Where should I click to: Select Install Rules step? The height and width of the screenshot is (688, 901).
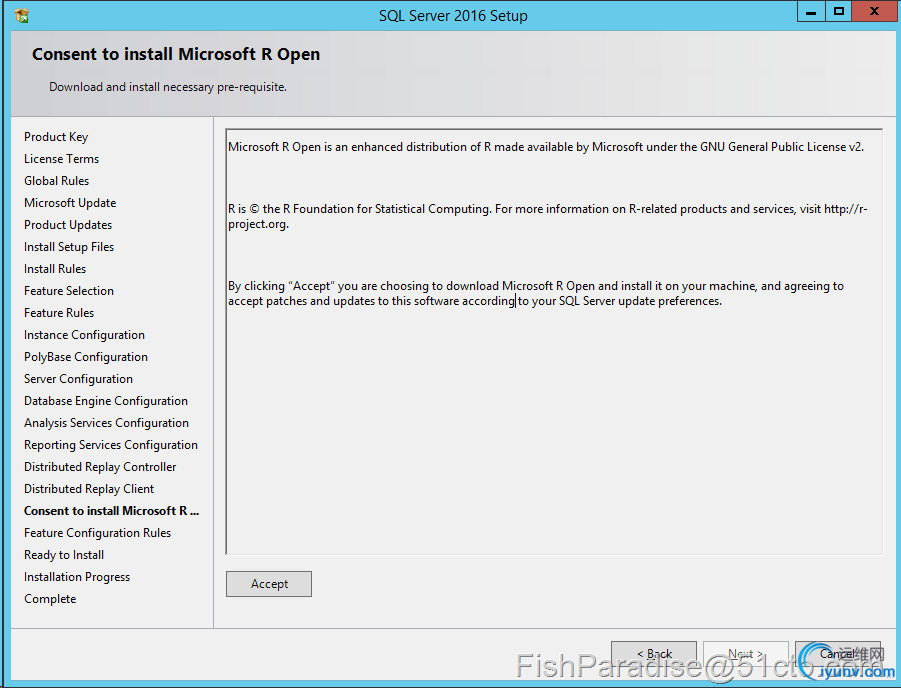tap(55, 268)
